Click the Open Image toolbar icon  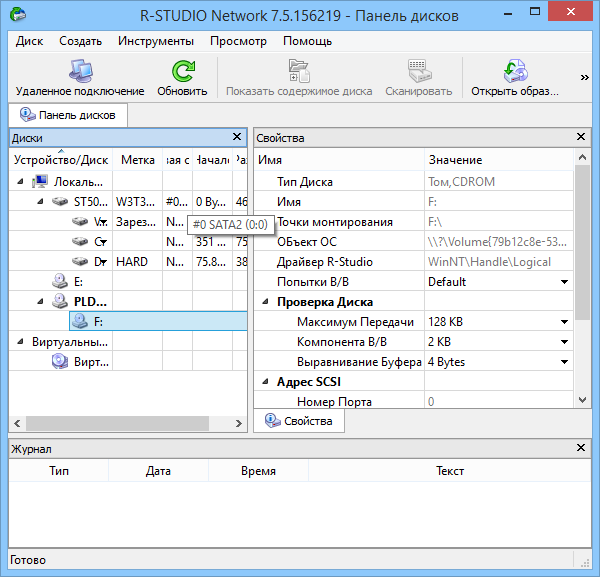(515, 71)
